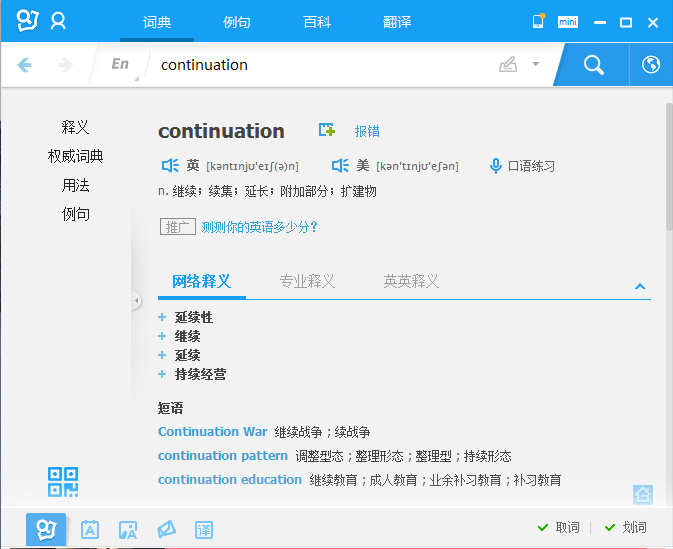Open the dictionary home icon in the bottom bar
This screenshot has width=673, height=549.
click(x=46, y=529)
